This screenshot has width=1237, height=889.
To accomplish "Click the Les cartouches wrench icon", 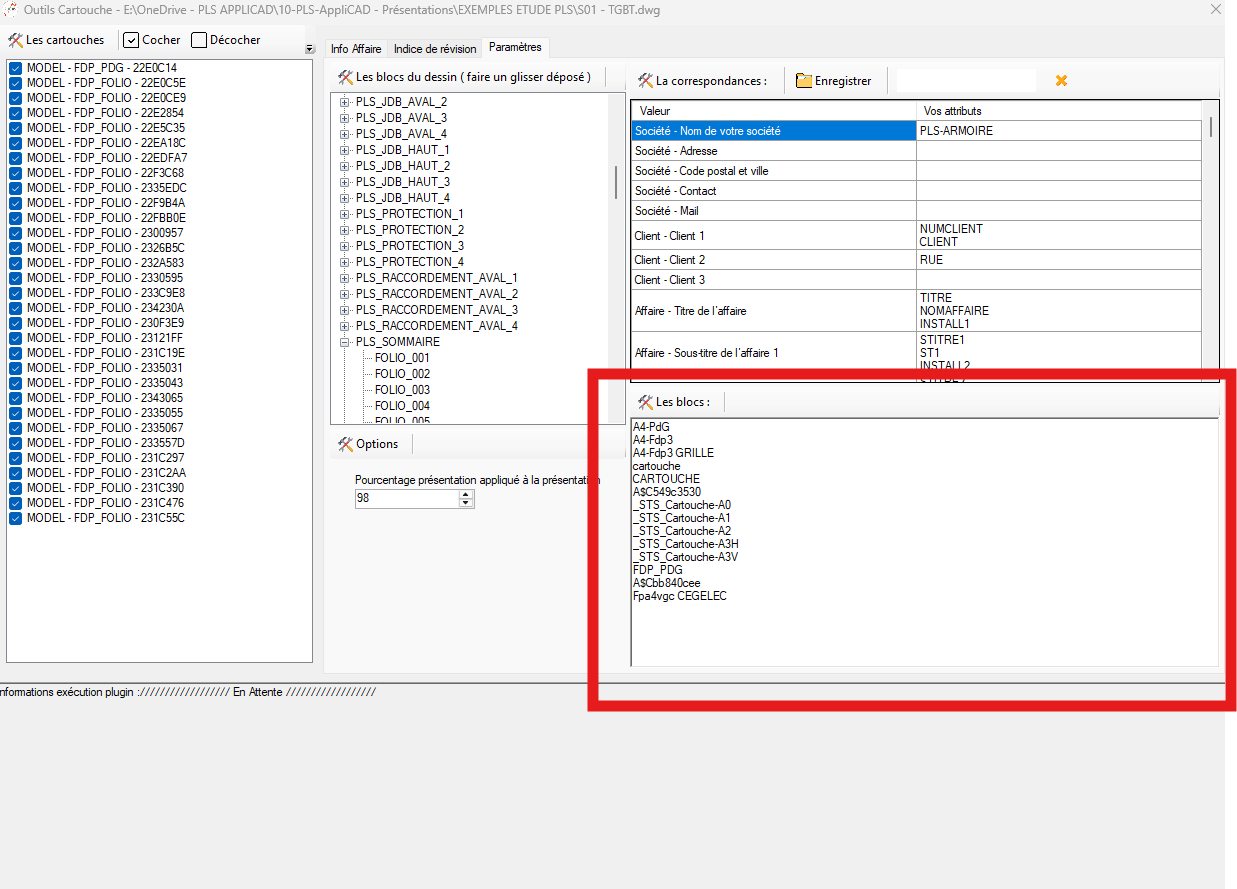I will (17, 40).
